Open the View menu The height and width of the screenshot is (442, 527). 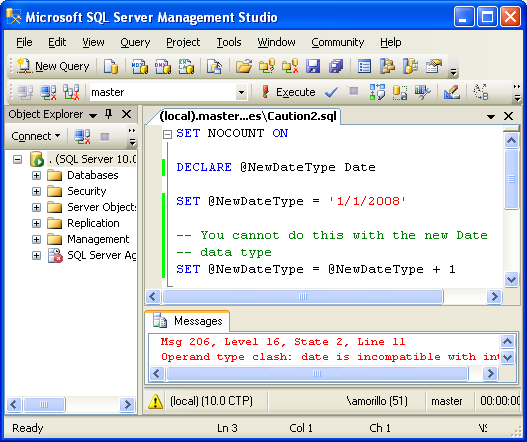[x=93, y=42]
